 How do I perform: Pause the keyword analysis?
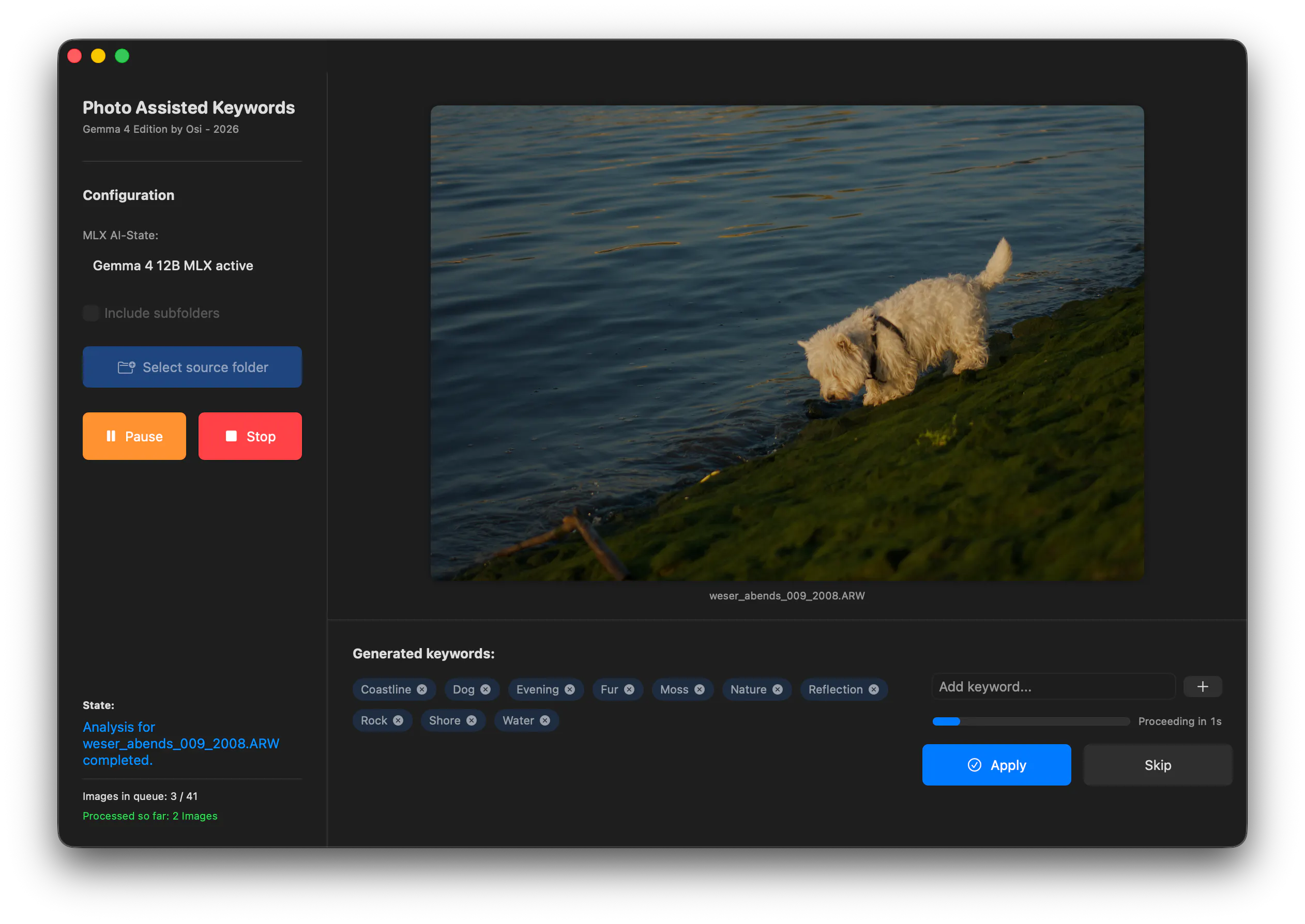click(x=134, y=436)
